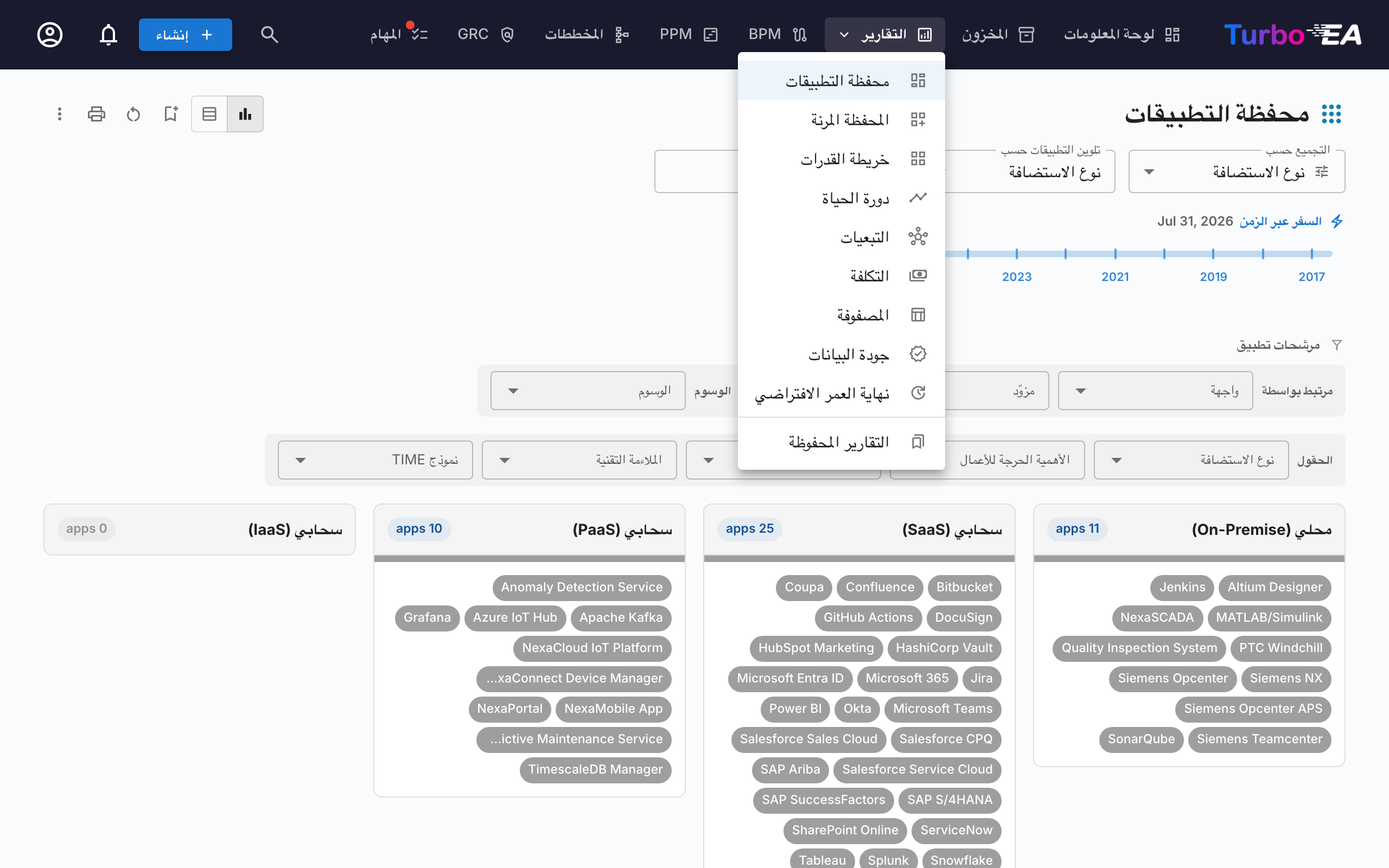Open the المهام tasks menu item

coord(399,34)
